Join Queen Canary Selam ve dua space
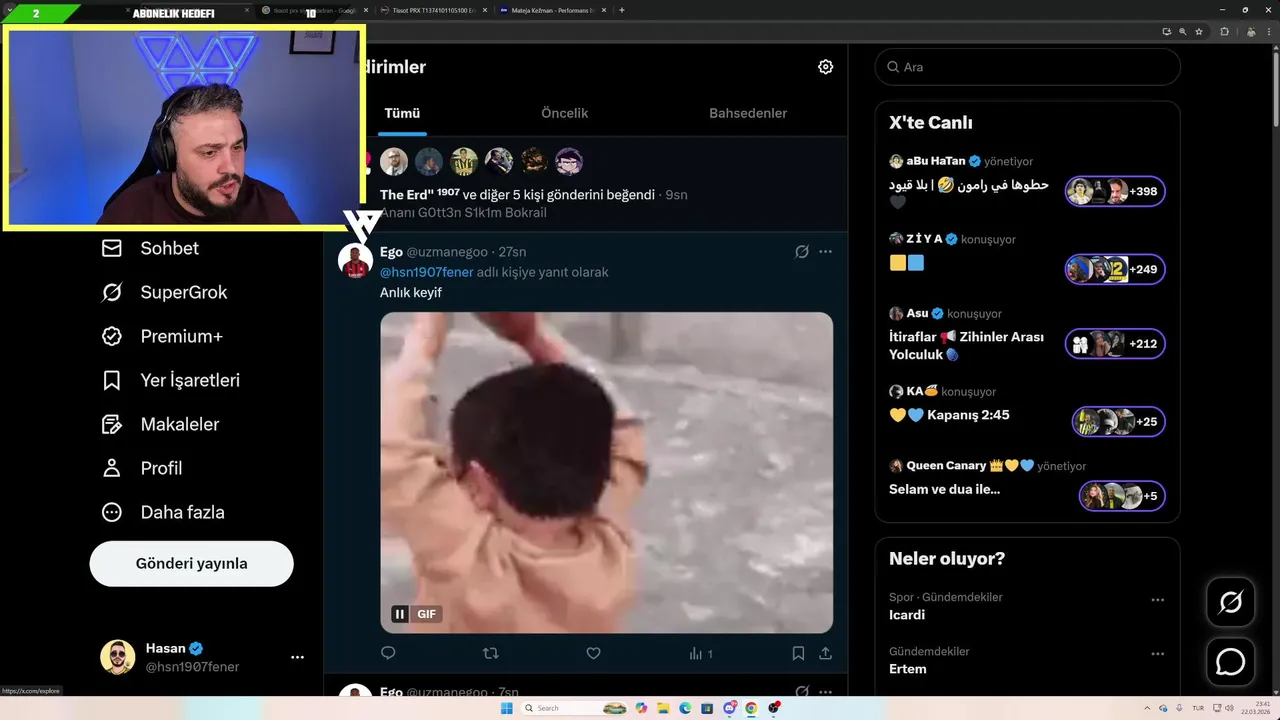 tap(1122, 496)
